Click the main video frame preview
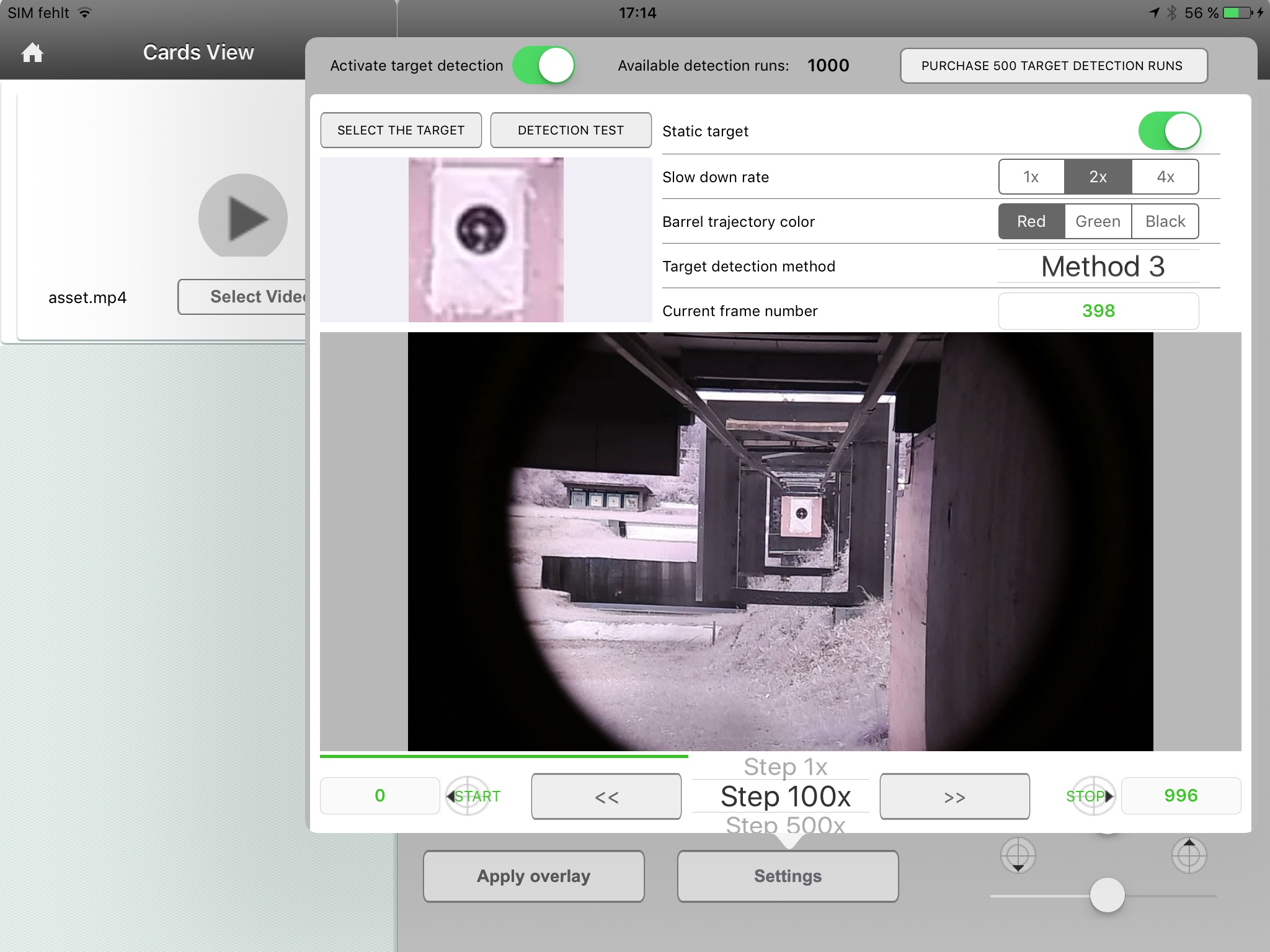Screen dimensions: 1270x952 tap(781, 542)
